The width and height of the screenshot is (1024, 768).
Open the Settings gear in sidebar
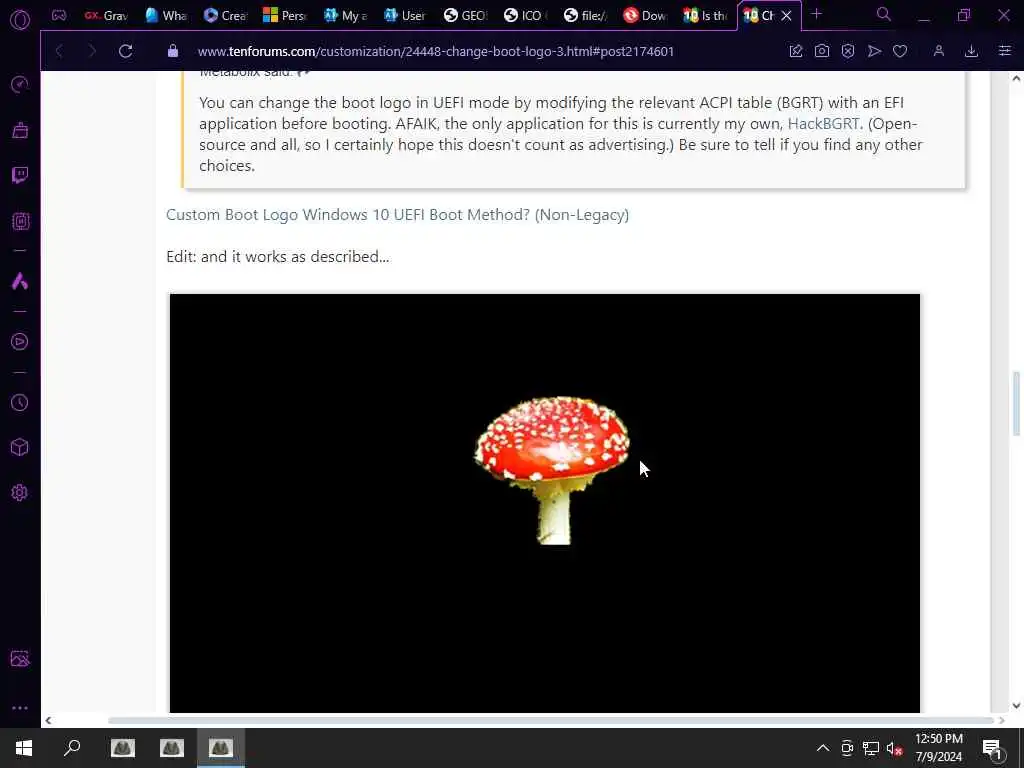click(20, 492)
